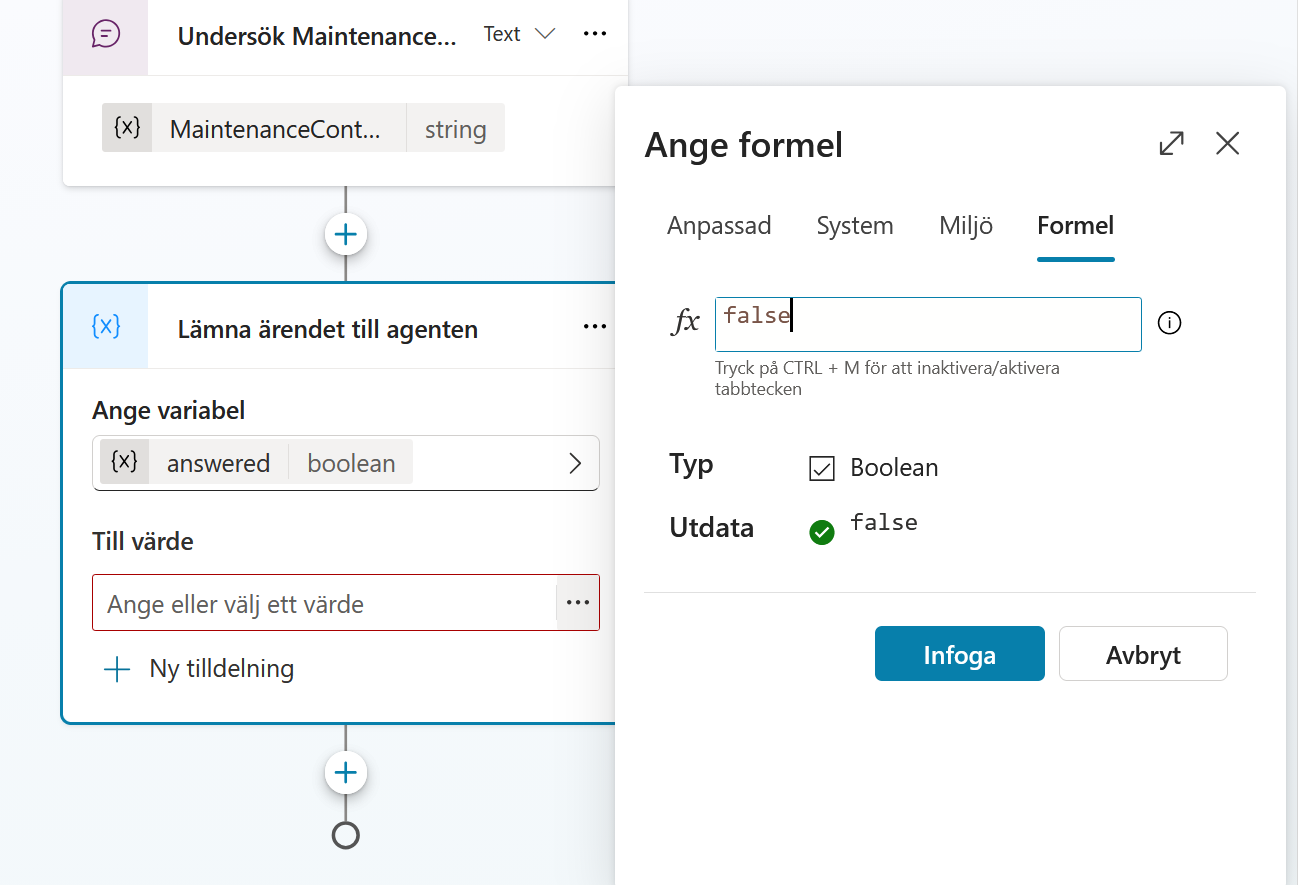Focus the Ange eller välj ett värde field
This screenshot has width=1298, height=885.
324,603
